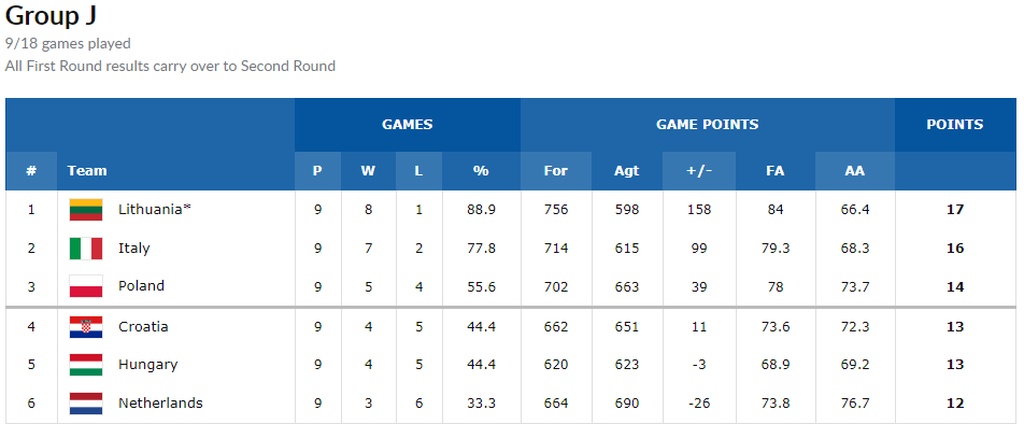The height and width of the screenshot is (424, 1024).
Task: Click the % win percentage header
Action: (x=481, y=171)
